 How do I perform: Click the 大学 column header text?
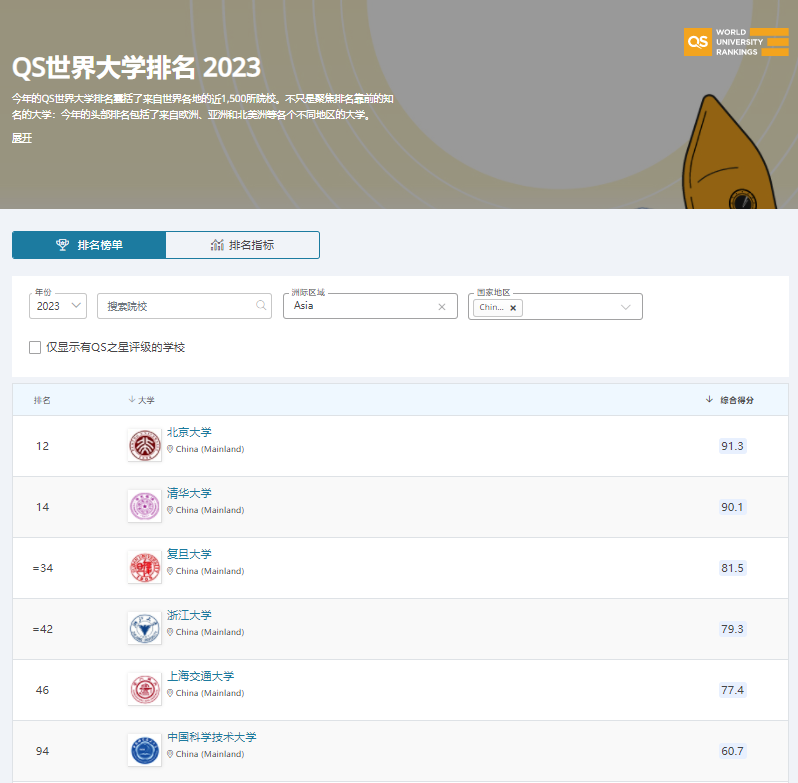tap(146, 400)
